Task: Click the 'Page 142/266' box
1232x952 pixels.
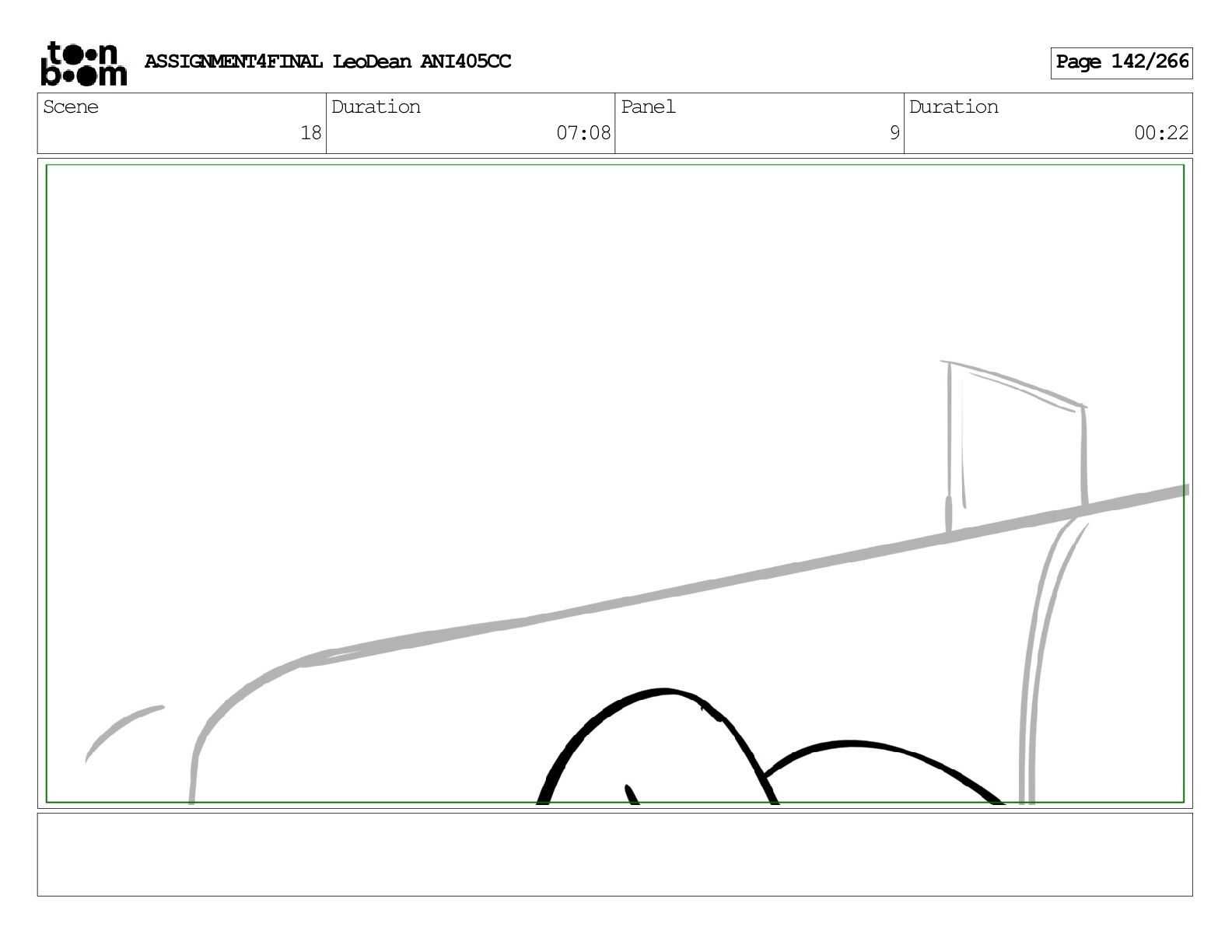Action: click(1122, 62)
